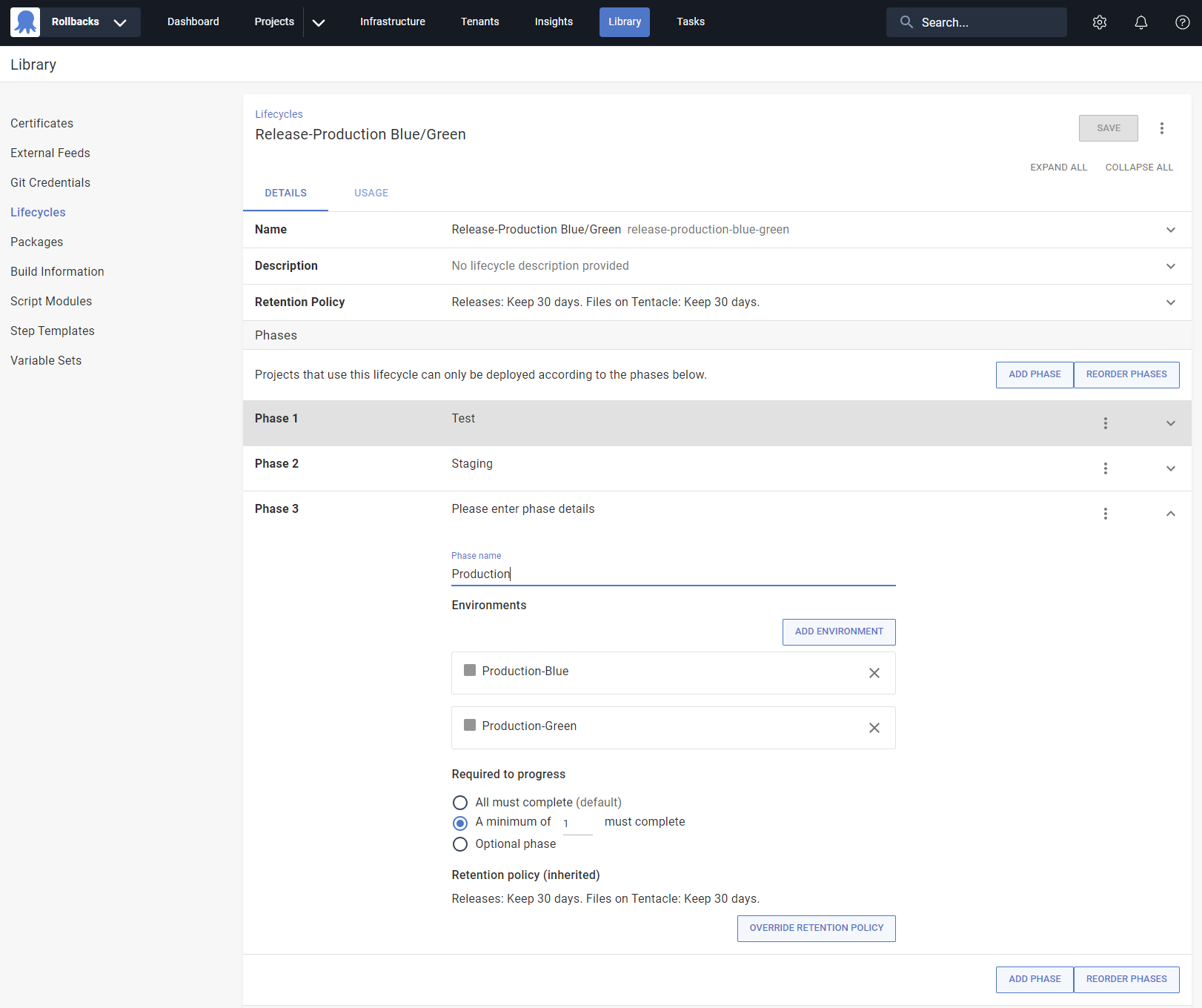Click the Add Environment button
Image resolution: width=1202 pixels, height=1008 pixels.
point(838,631)
